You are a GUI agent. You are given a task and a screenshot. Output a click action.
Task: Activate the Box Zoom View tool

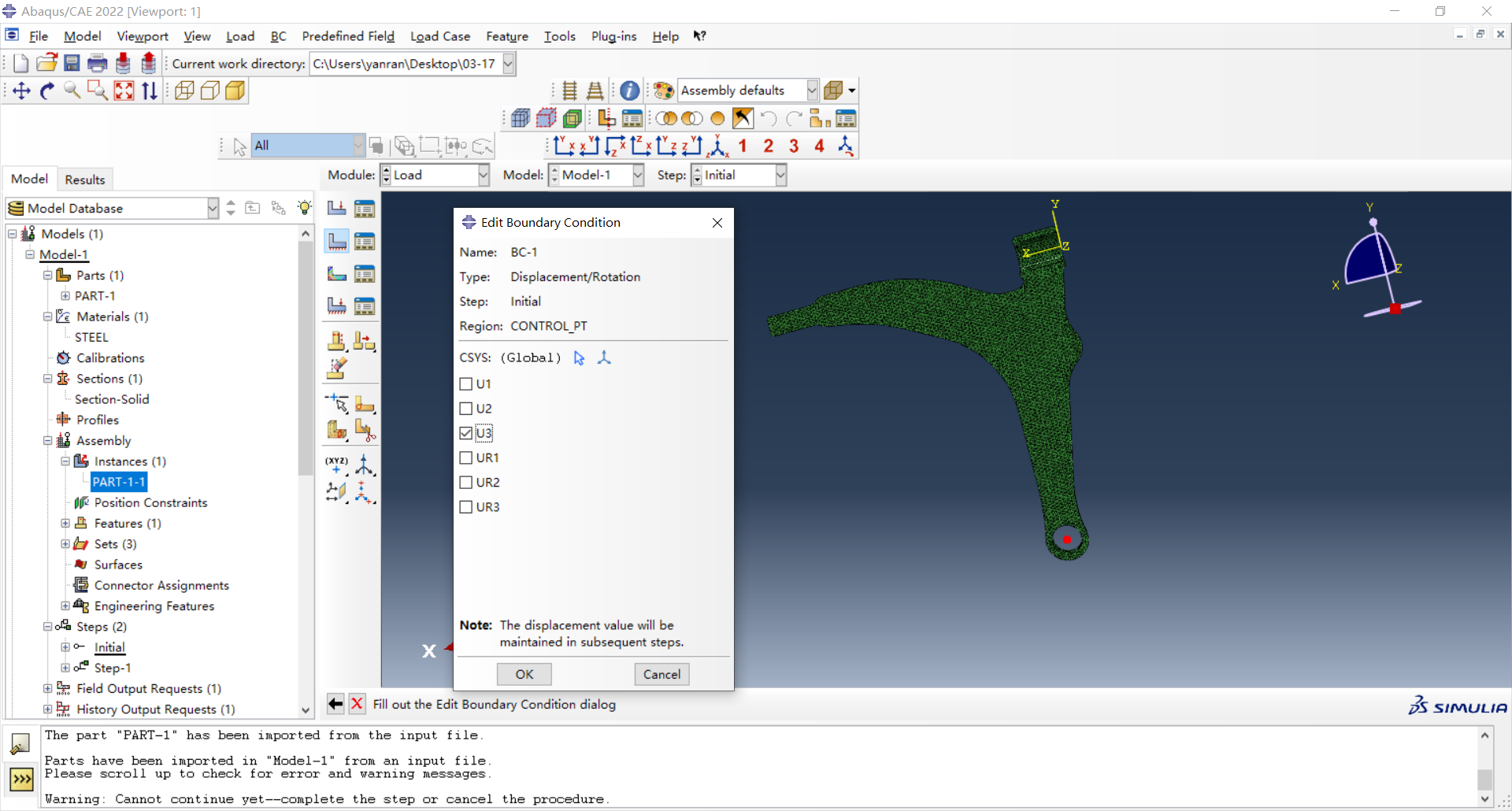pyautogui.click(x=98, y=91)
